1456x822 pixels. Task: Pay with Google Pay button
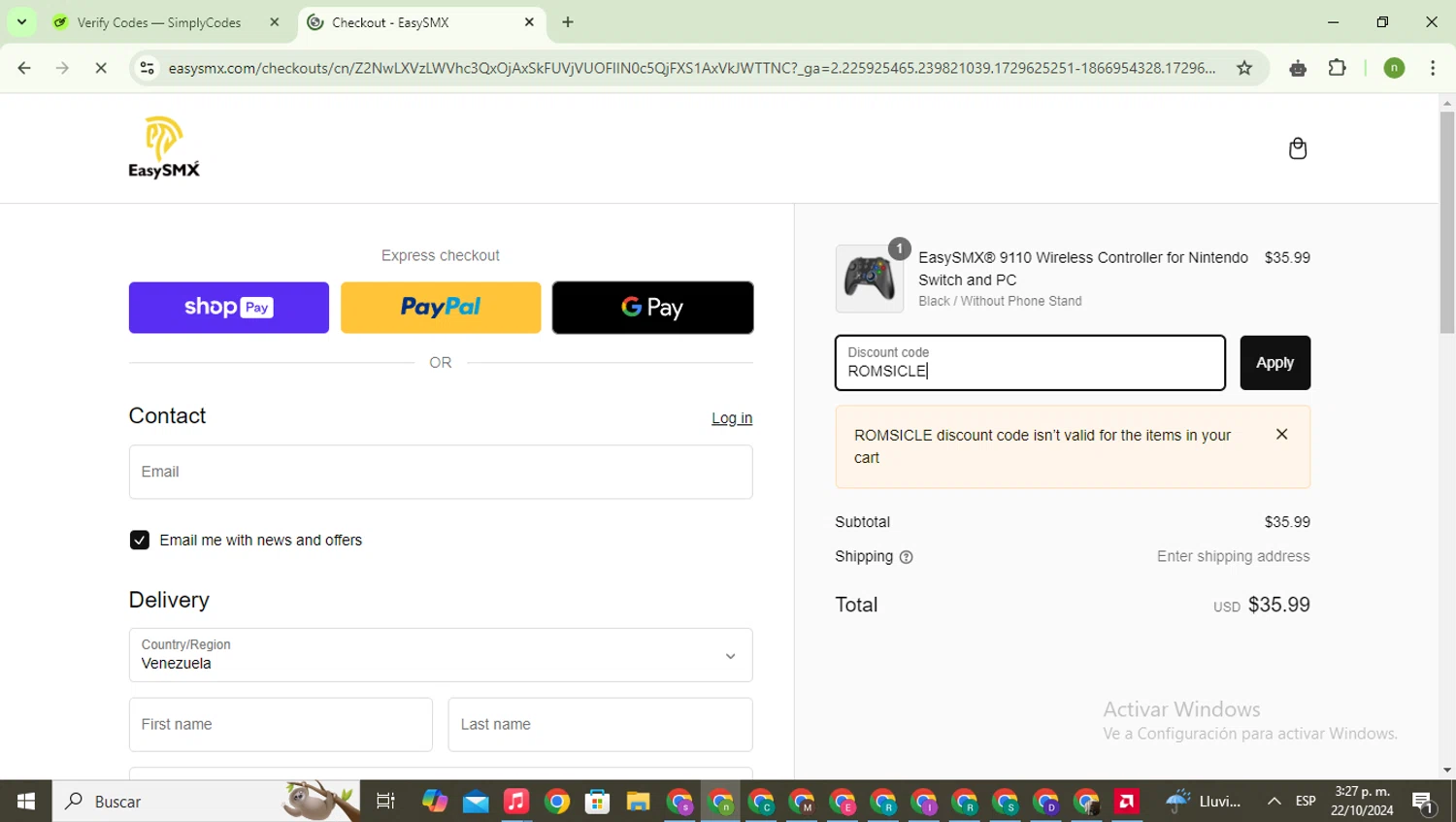pos(652,308)
